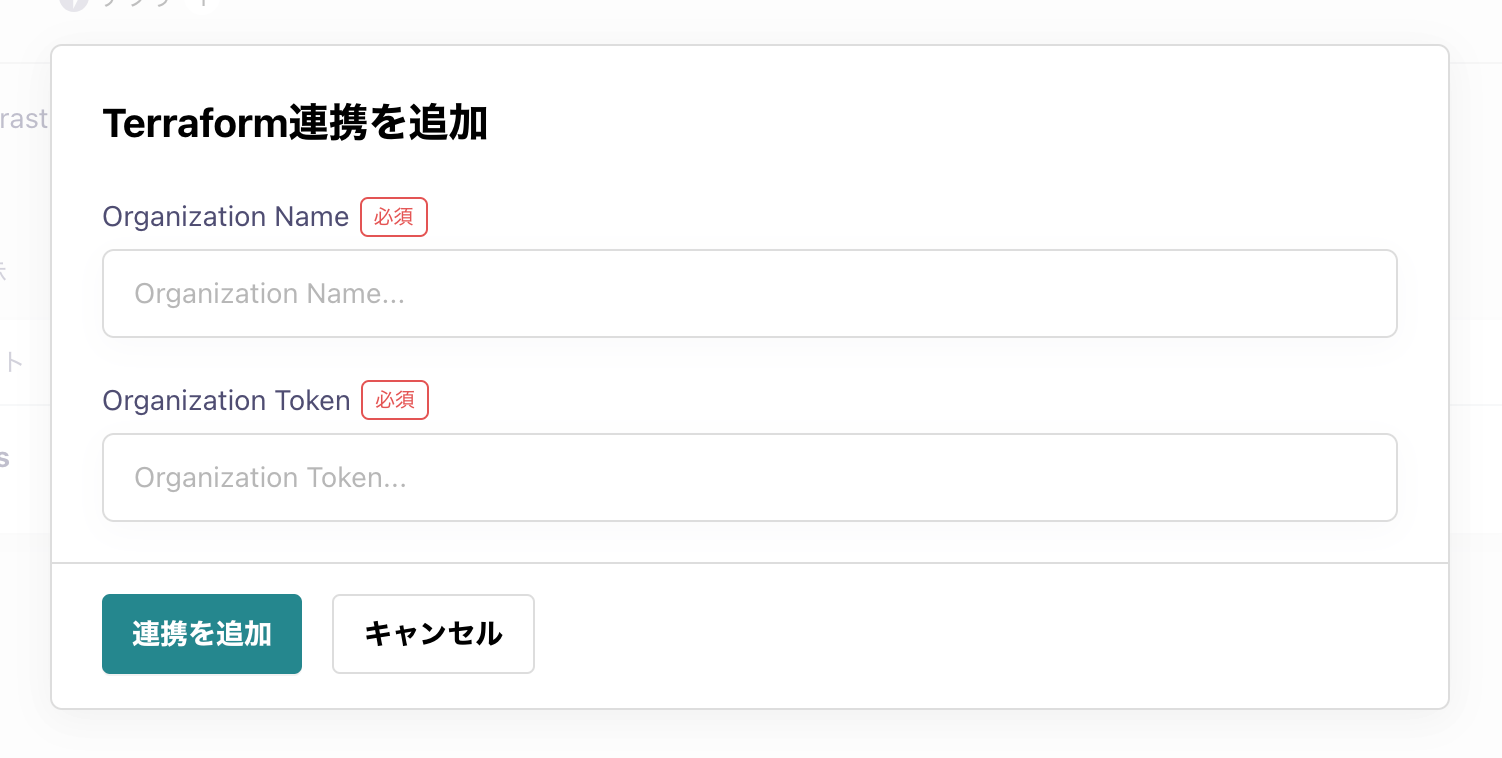Click the faded circular icon above the dialog
1502x758 pixels.
pyautogui.click(x=73, y=3)
